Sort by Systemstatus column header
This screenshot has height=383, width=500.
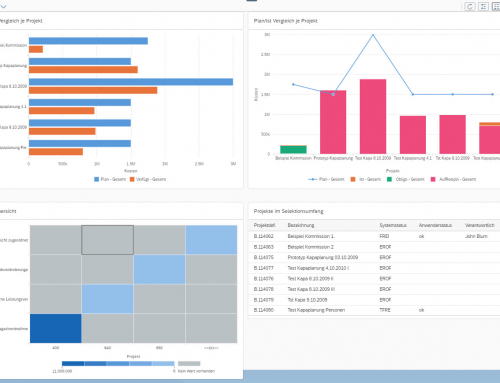393,225
